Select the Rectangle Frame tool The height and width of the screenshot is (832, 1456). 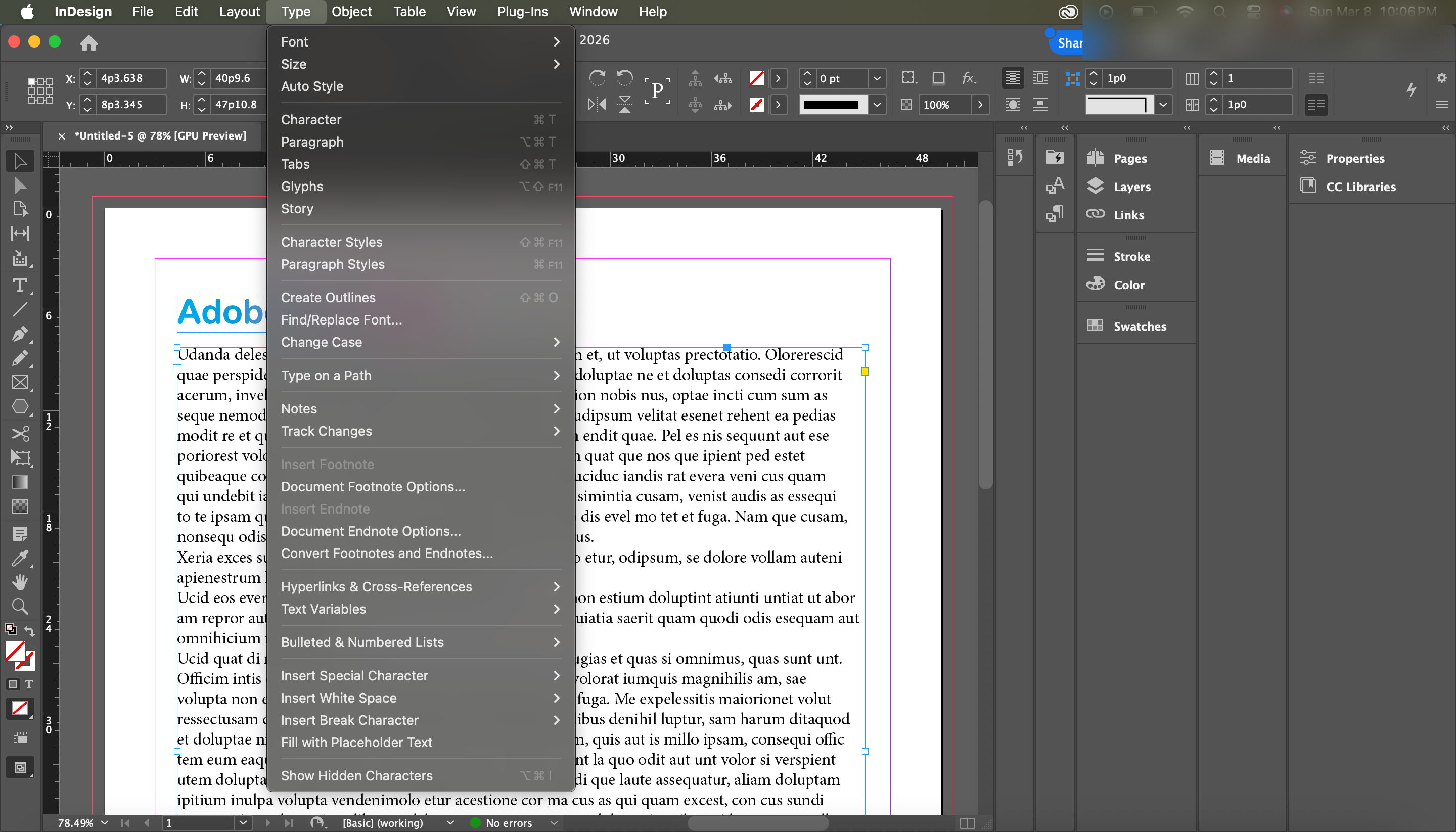pos(20,382)
